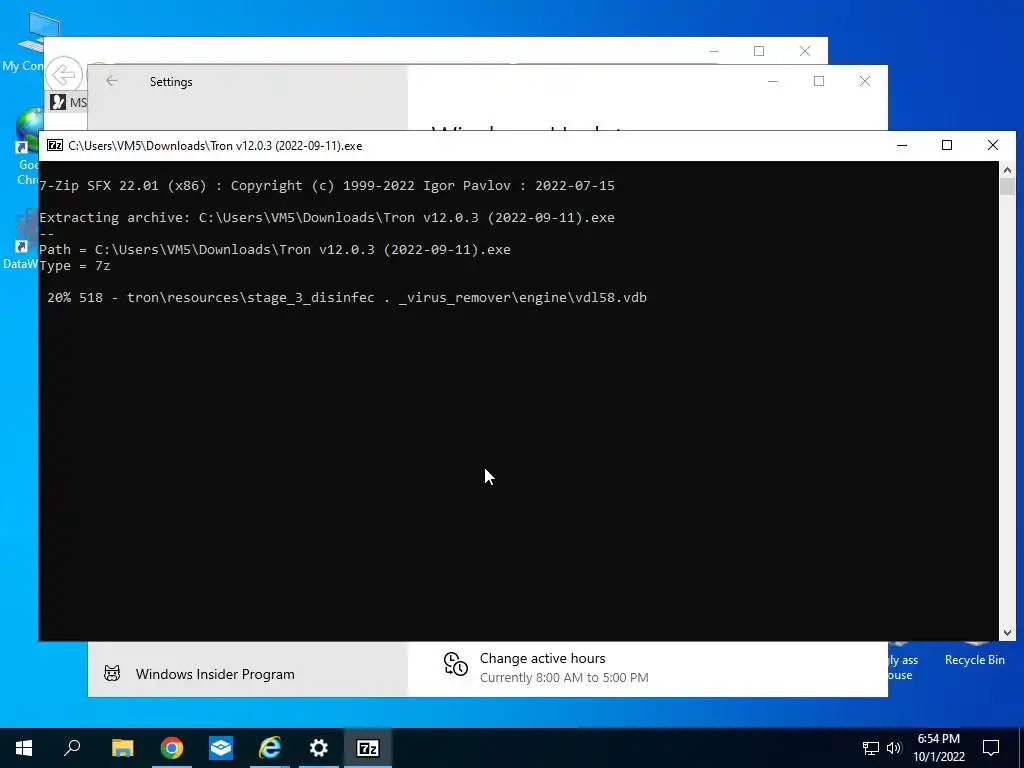The height and width of the screenshot is (768, 1024).
Task: Open the blue box app in taskbar
Action: (221, 748)
